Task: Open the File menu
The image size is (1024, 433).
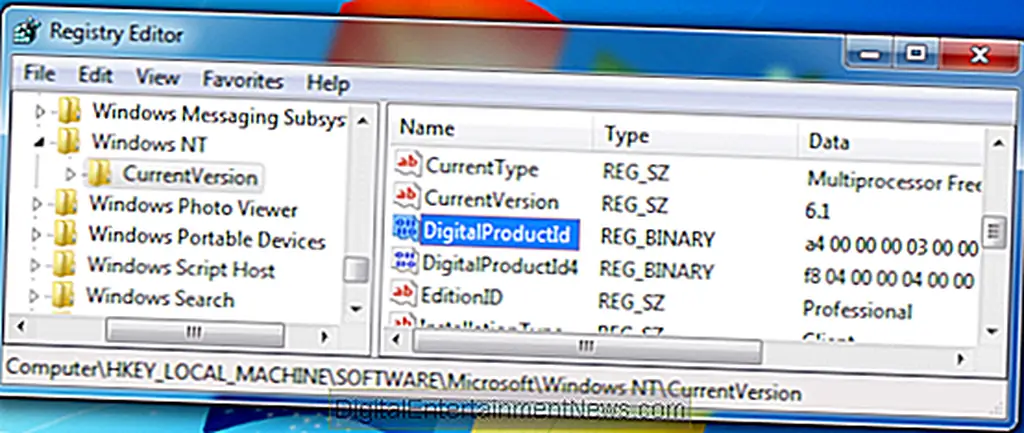Action: (x=39, y=76)
